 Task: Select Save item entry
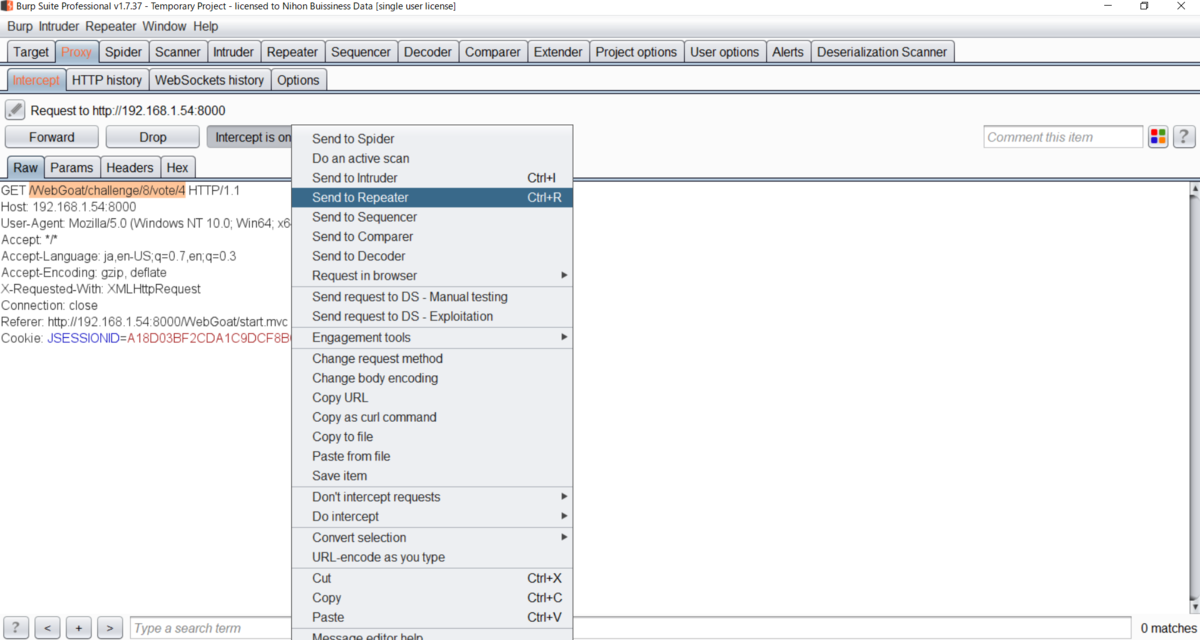[x=432, y=476]
